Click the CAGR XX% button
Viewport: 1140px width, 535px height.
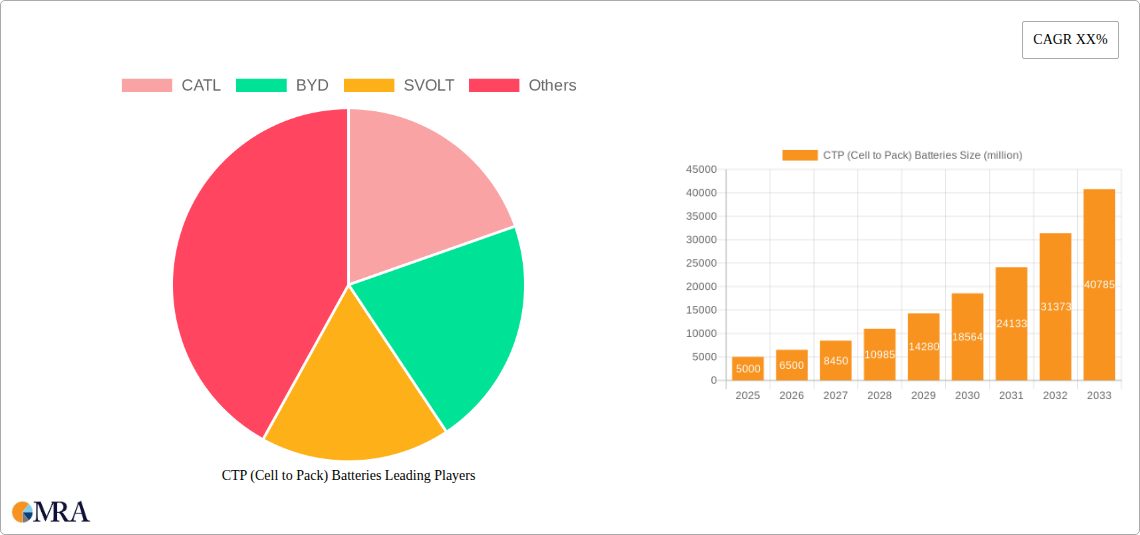pyautogui.click(x=1070, y=40)
